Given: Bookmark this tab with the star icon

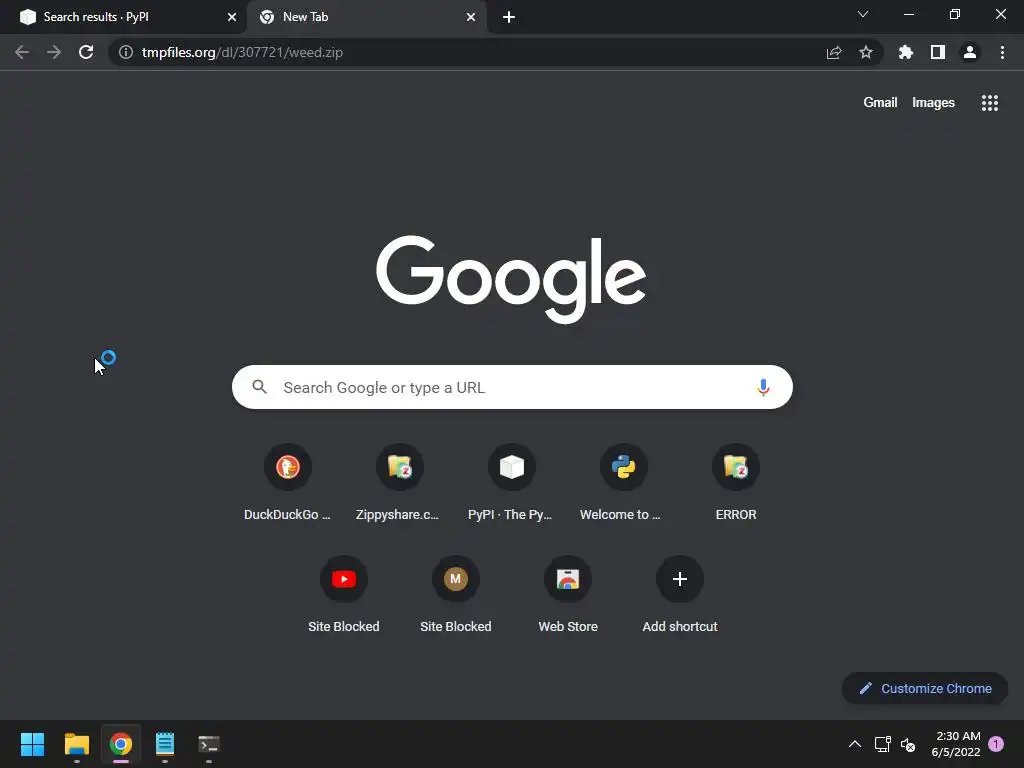Looking at the screenshot, I should (866, 52).
